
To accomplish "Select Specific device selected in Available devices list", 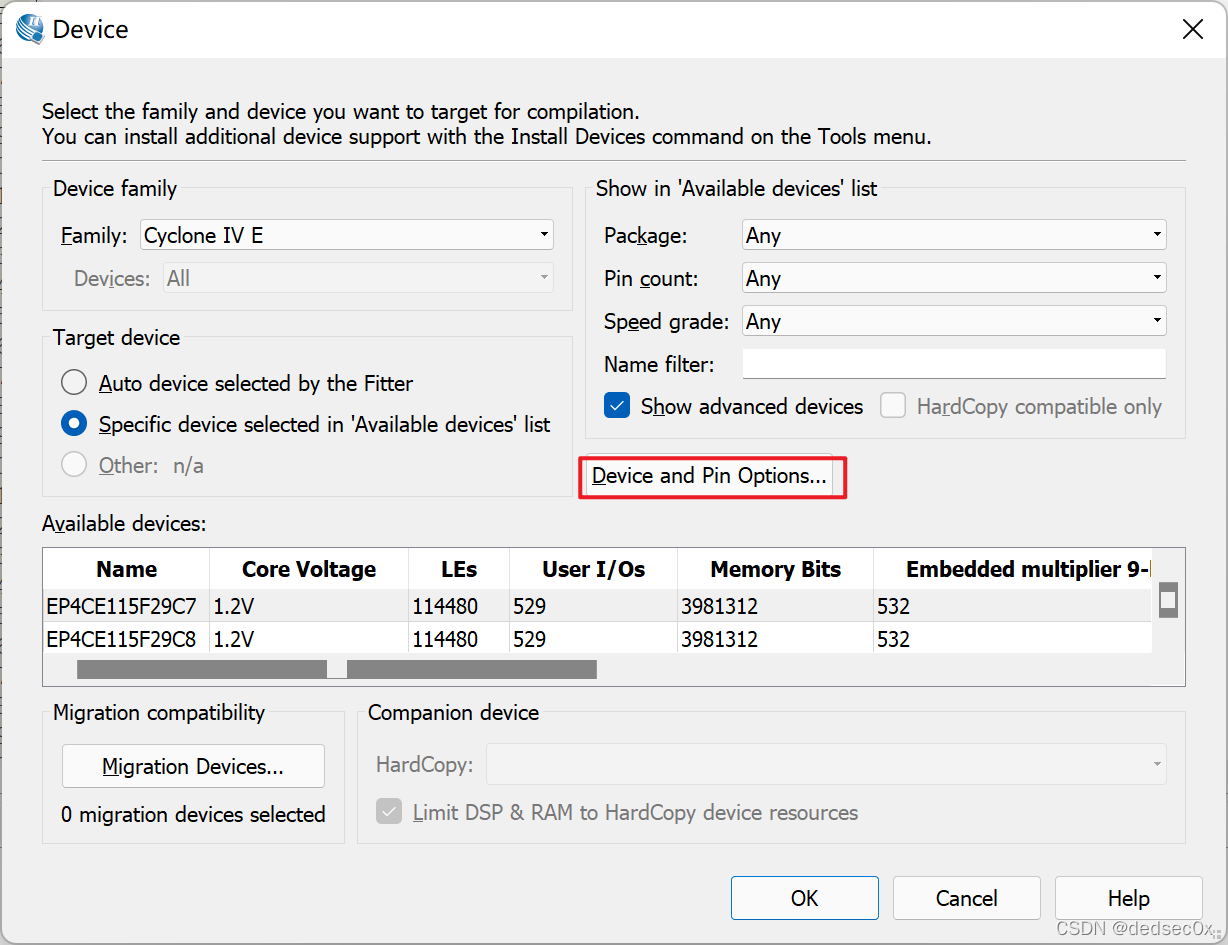I will (74, 424).
